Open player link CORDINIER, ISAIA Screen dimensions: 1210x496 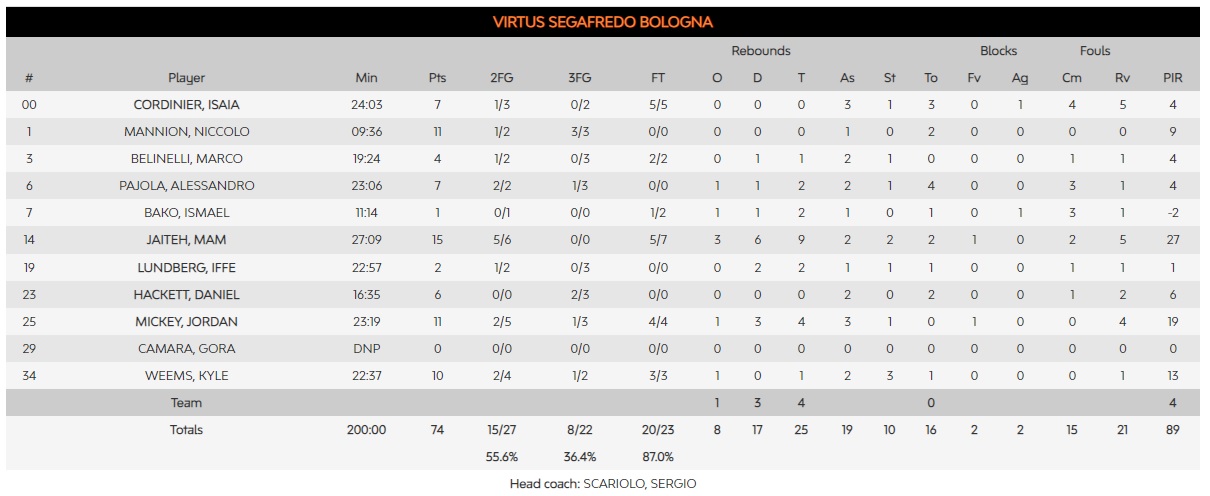coord(186,105)
